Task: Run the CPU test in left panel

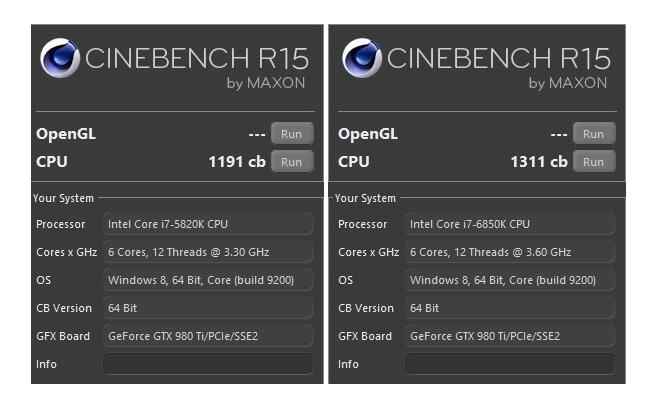Action: coord(291,161)
